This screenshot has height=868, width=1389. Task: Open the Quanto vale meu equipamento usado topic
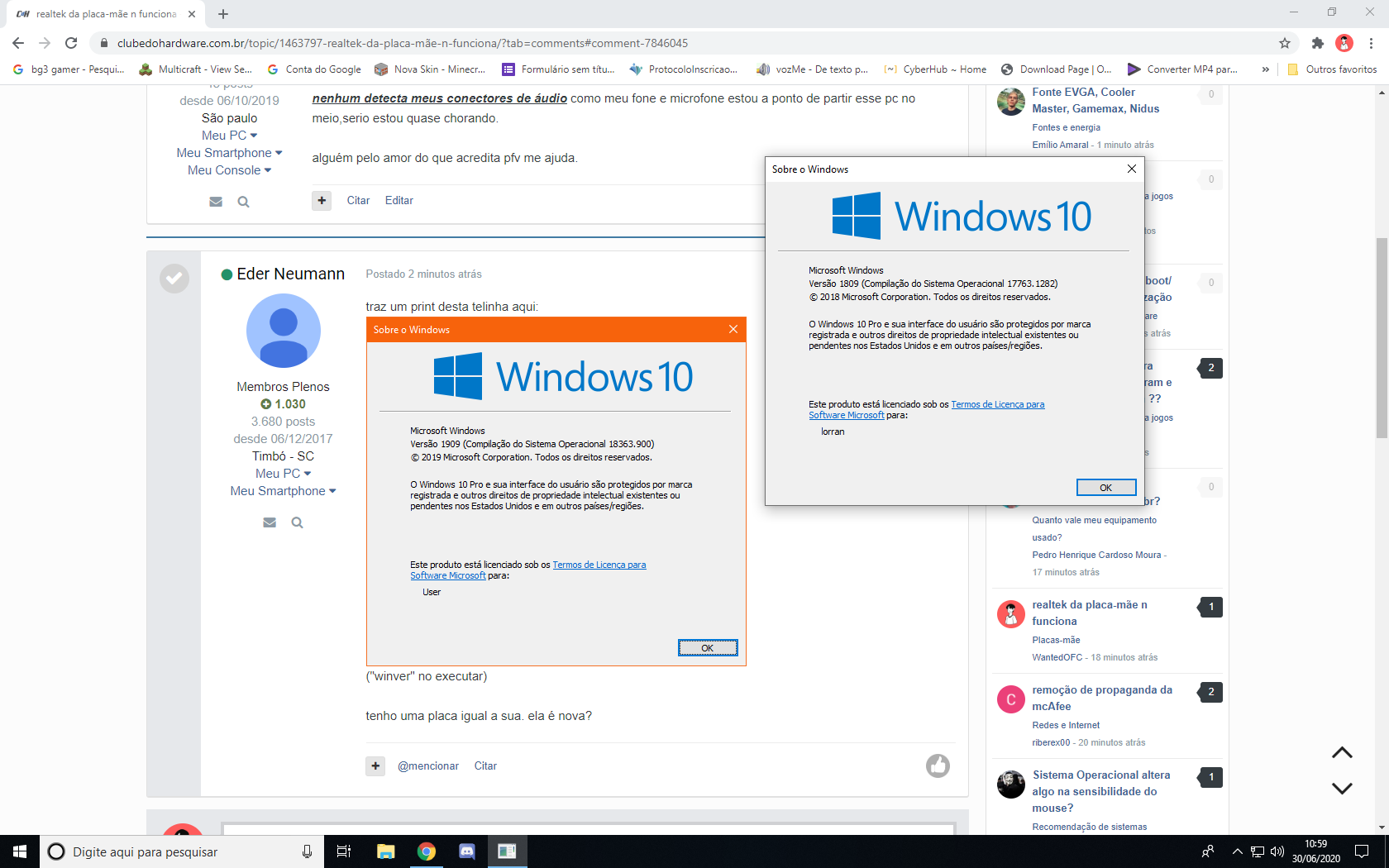coord(1095,528)
